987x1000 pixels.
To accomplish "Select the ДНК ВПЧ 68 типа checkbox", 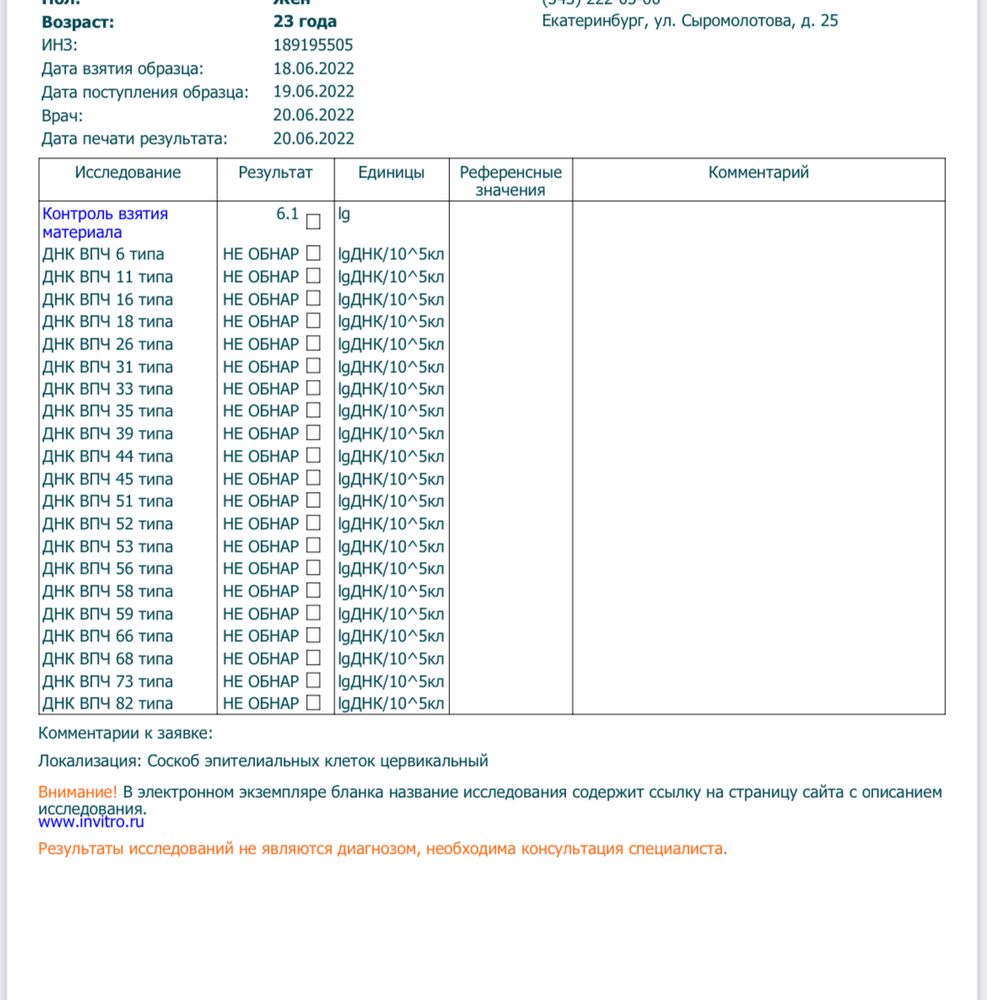I will pos(313,658).
